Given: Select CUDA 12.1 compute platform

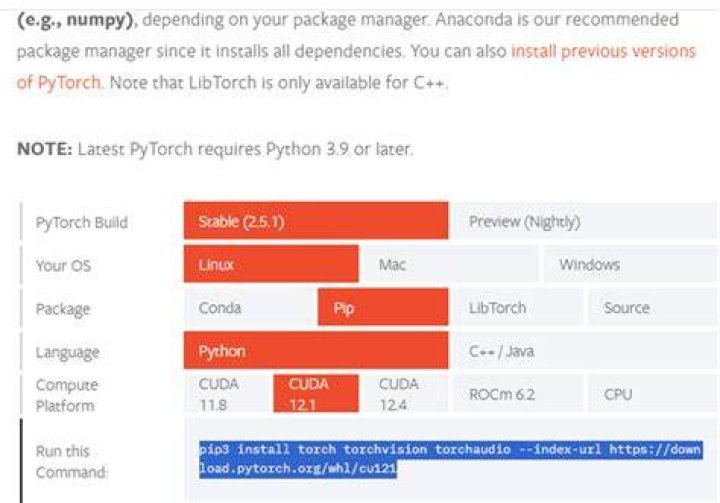Looking at the screenshot, I should pos(316,394).
